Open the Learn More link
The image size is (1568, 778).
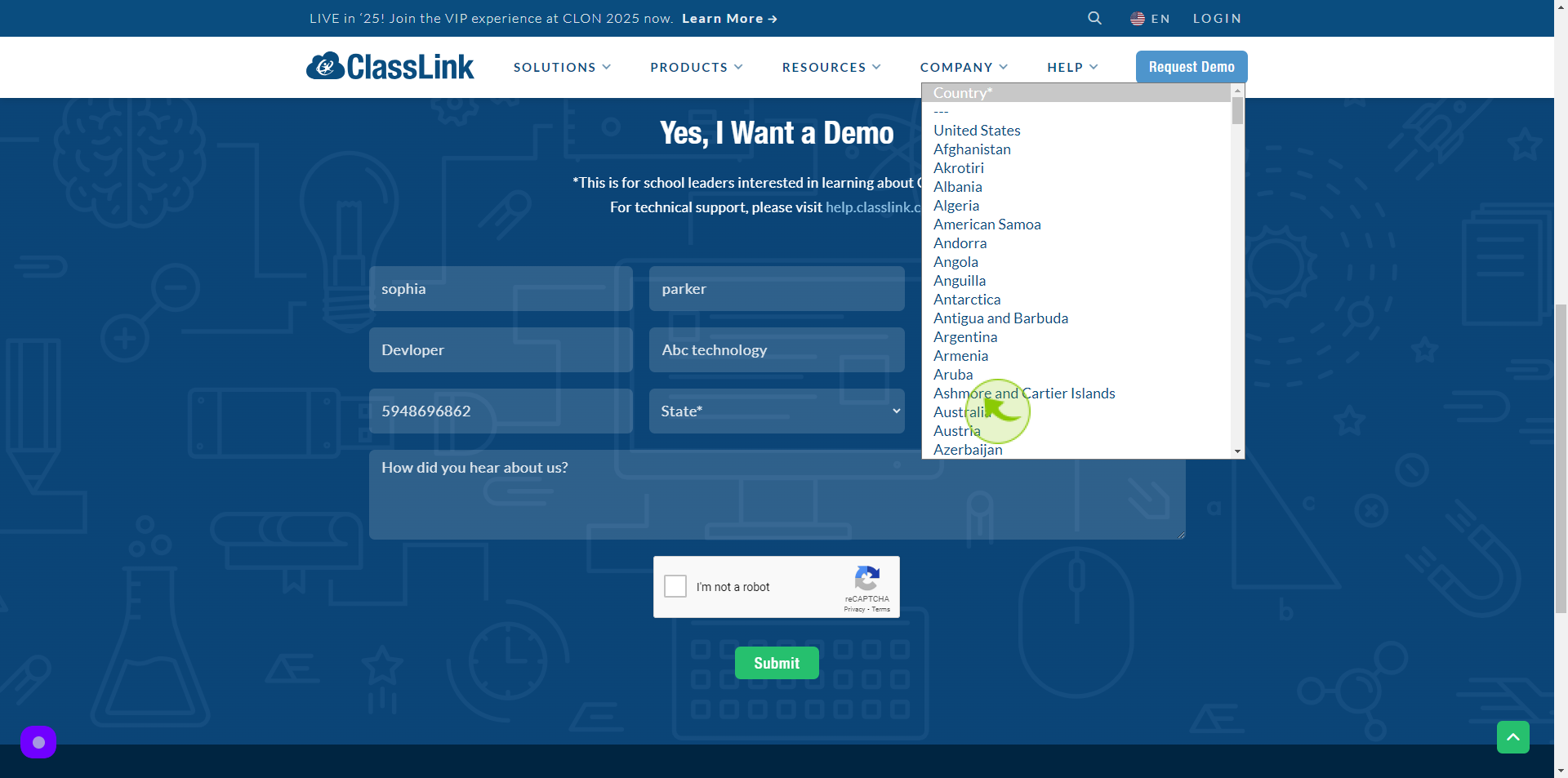729,18
